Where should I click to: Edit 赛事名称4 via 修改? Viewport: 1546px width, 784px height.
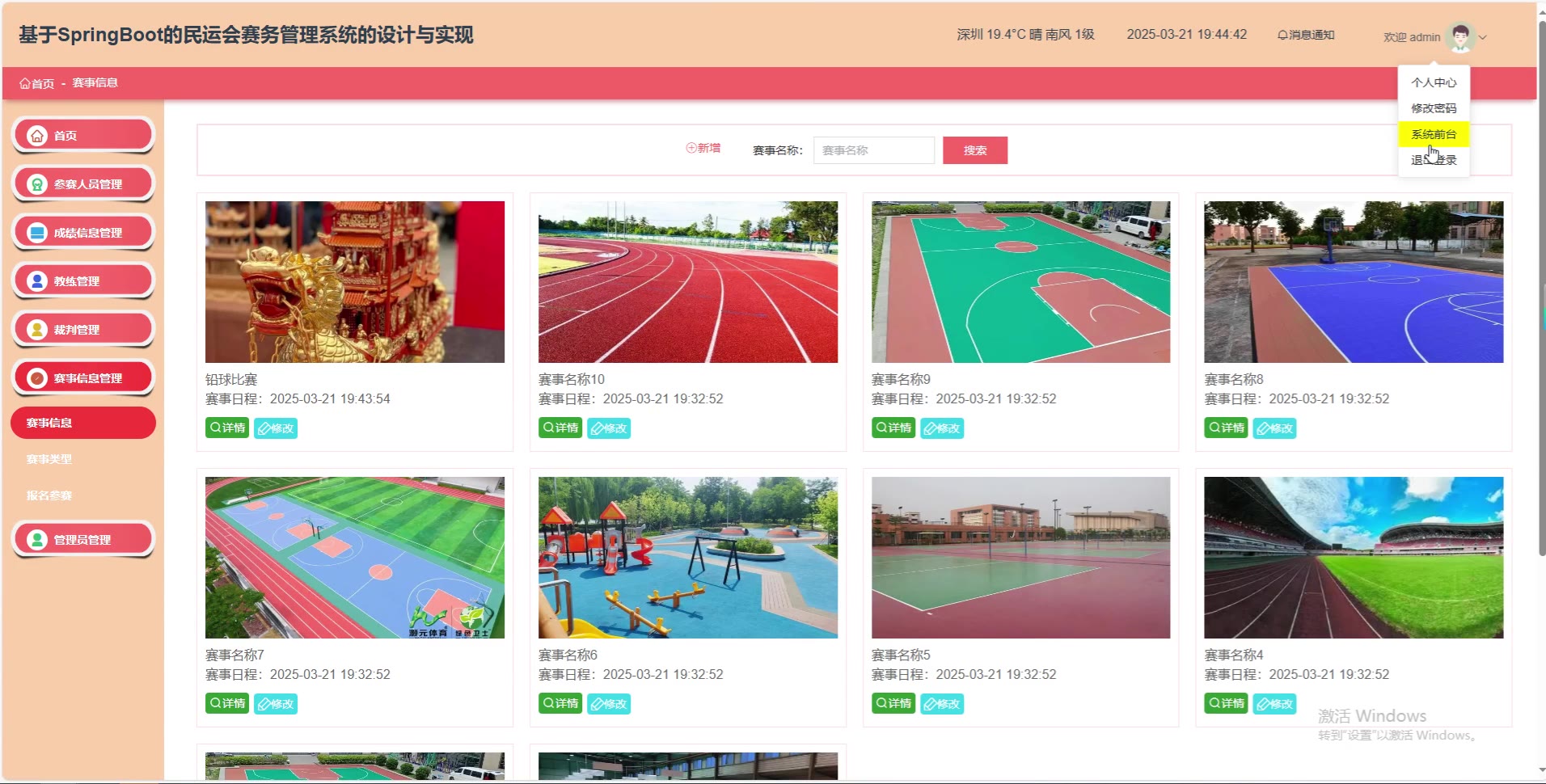click(1274, 704)
